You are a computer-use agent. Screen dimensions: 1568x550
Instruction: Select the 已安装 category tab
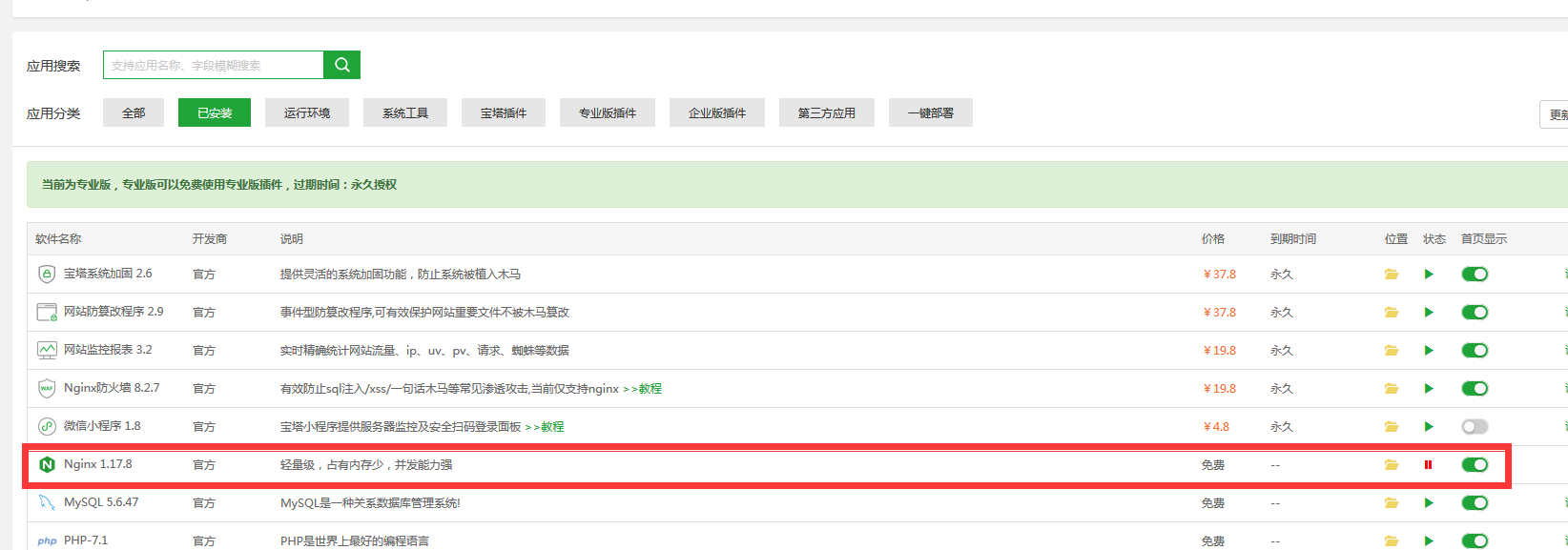(x=215, y=112)
